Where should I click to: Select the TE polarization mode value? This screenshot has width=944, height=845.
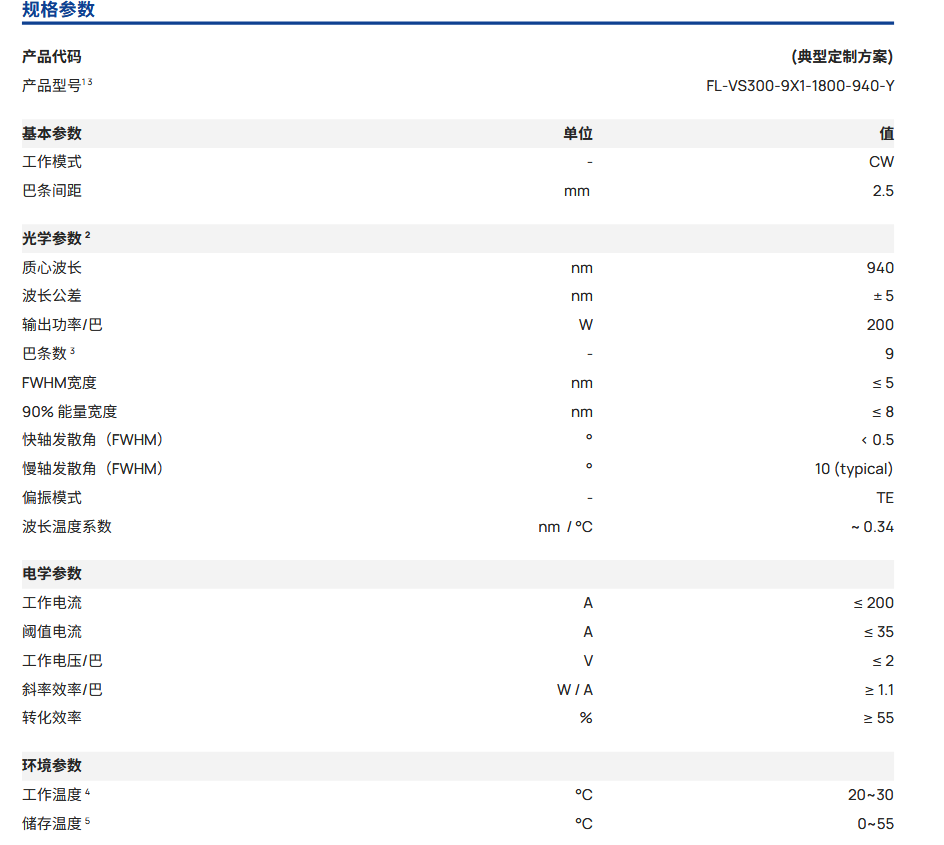coord(884,498)
